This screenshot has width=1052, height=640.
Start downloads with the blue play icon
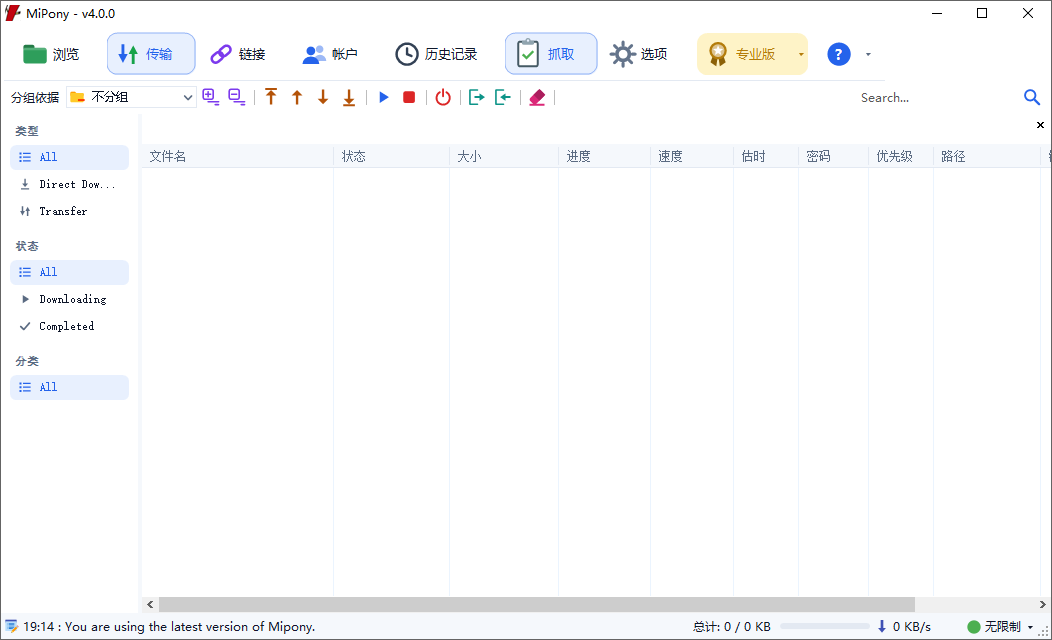pyautogui.click(x=384, y=97)
